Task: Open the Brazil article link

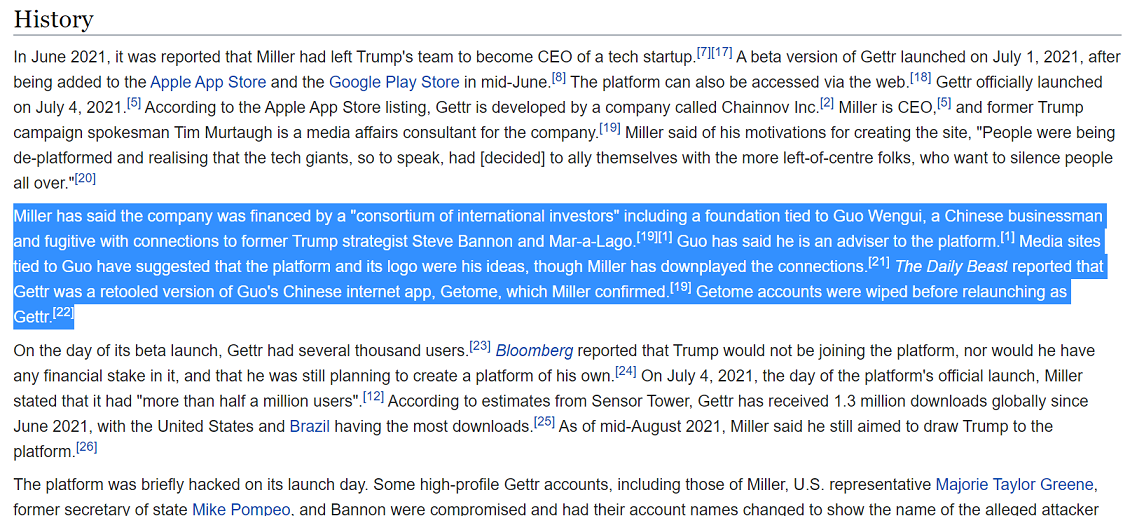Action: (310, 426)
